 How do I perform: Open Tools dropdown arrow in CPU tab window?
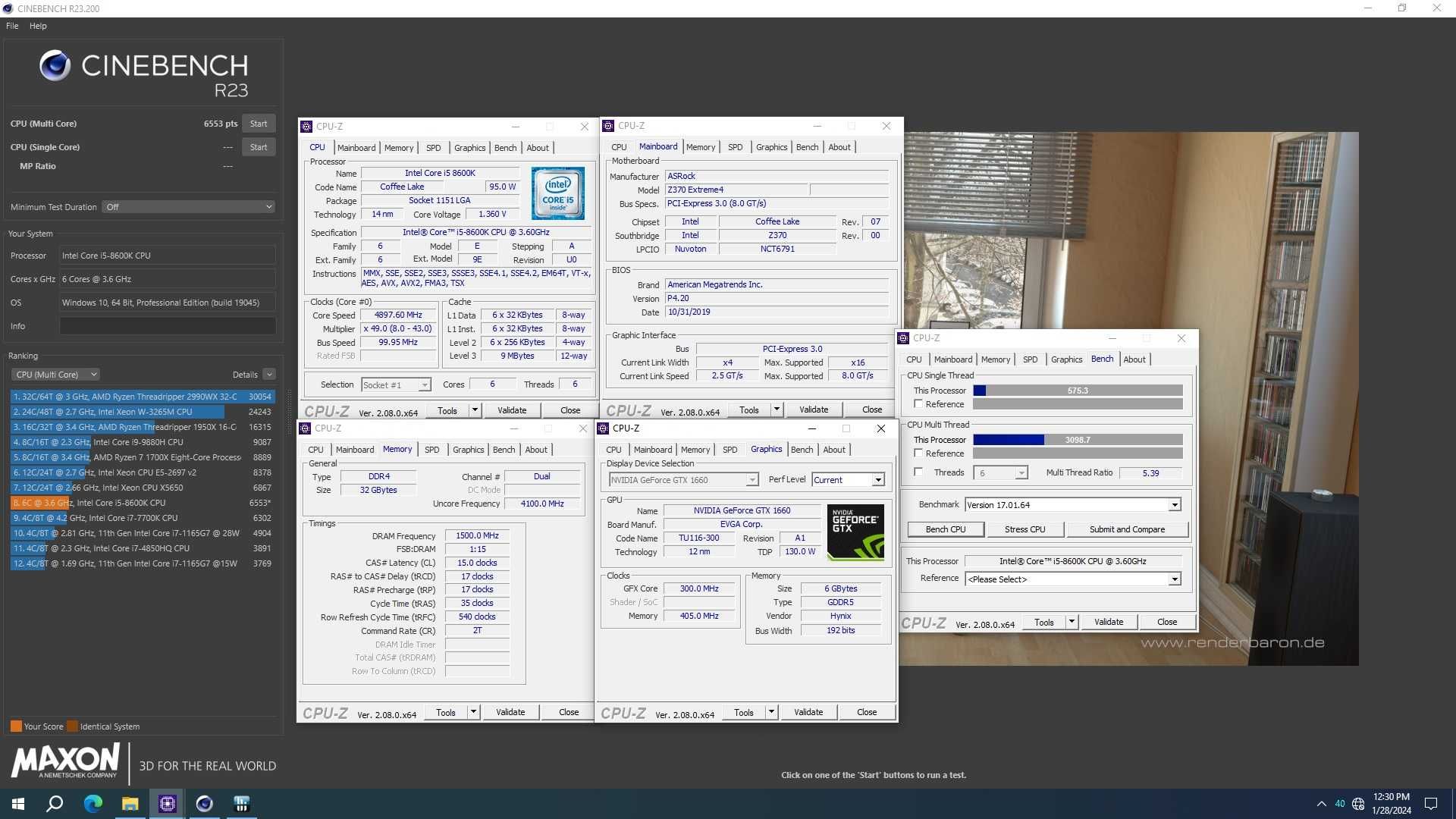[x=475, y=410]
